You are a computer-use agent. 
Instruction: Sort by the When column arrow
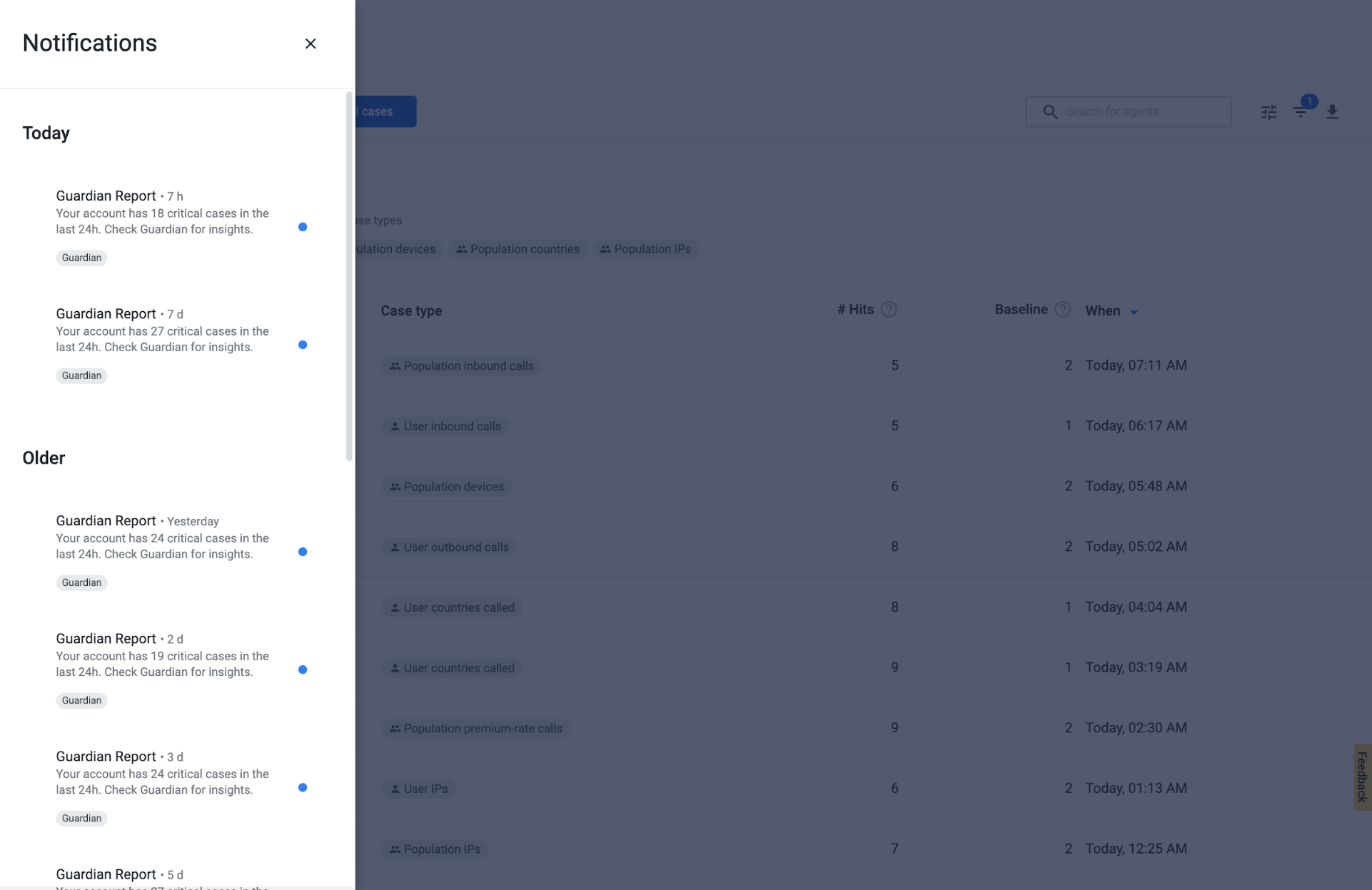pos(1134,312)
